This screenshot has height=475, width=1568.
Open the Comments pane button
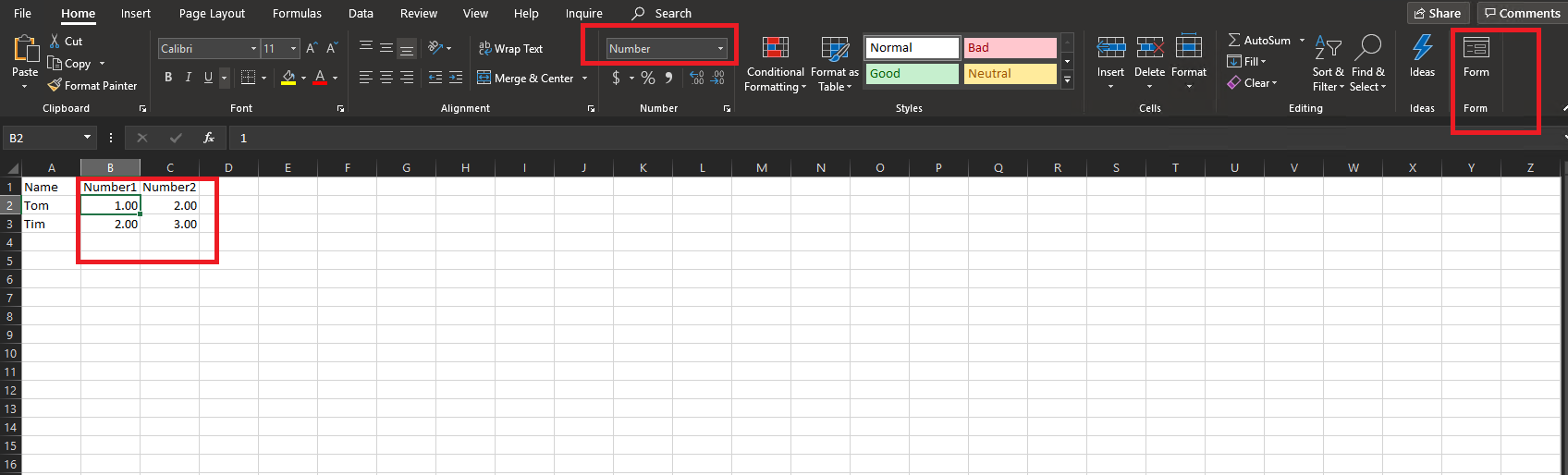(x=1522, y=13)
